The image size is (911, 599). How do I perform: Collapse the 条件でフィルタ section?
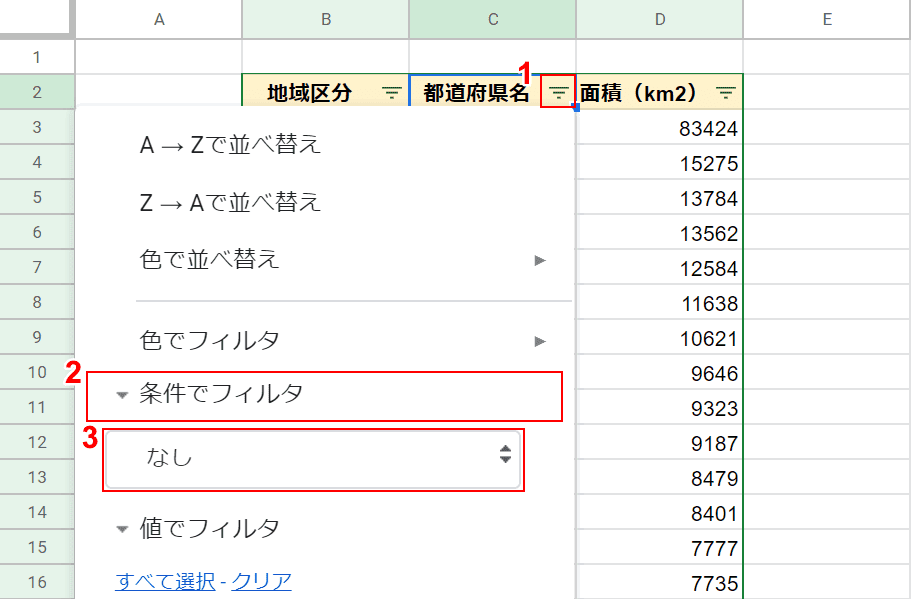point(324,395)
